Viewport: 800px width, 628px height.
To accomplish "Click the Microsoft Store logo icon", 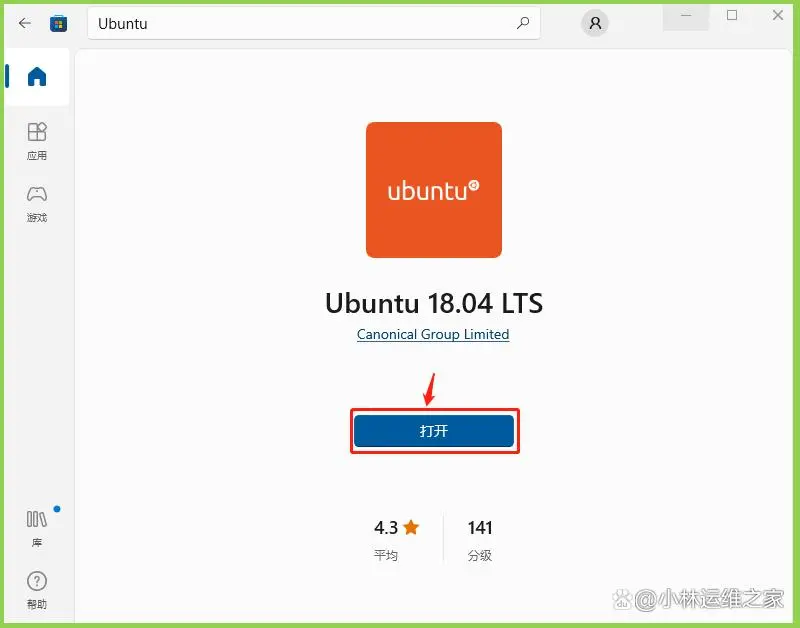I will (58, 23).
